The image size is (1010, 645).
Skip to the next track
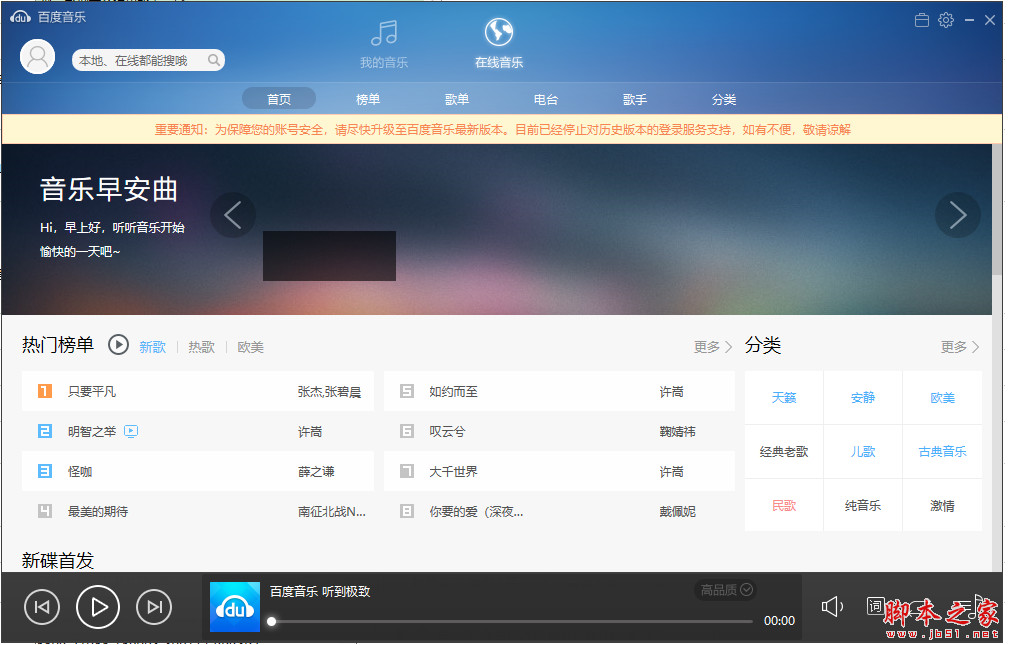tap(154, 607)
